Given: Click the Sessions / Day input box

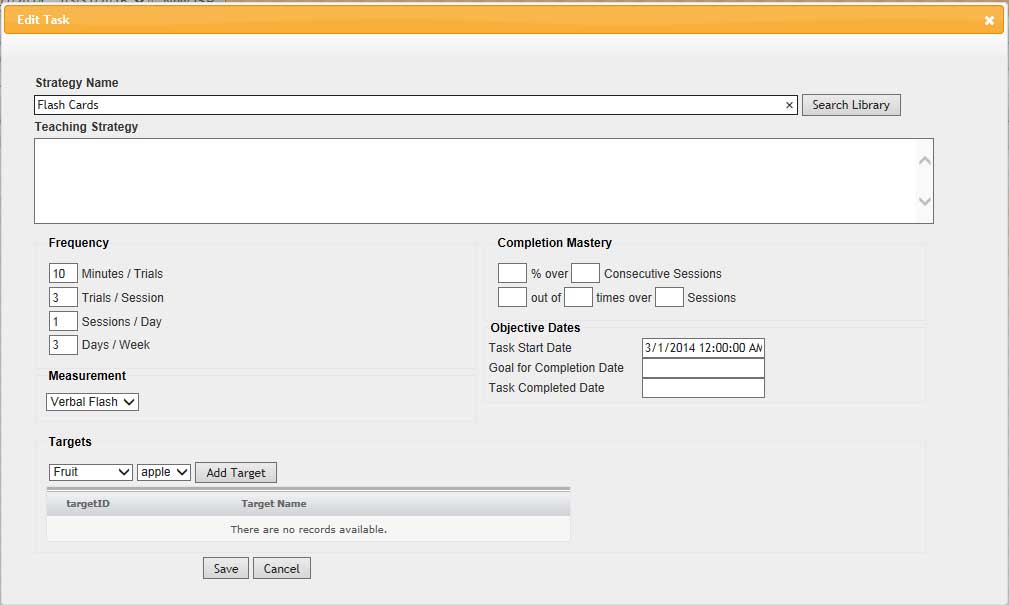Looking at the screenshot, I should (x=63, y=322).
